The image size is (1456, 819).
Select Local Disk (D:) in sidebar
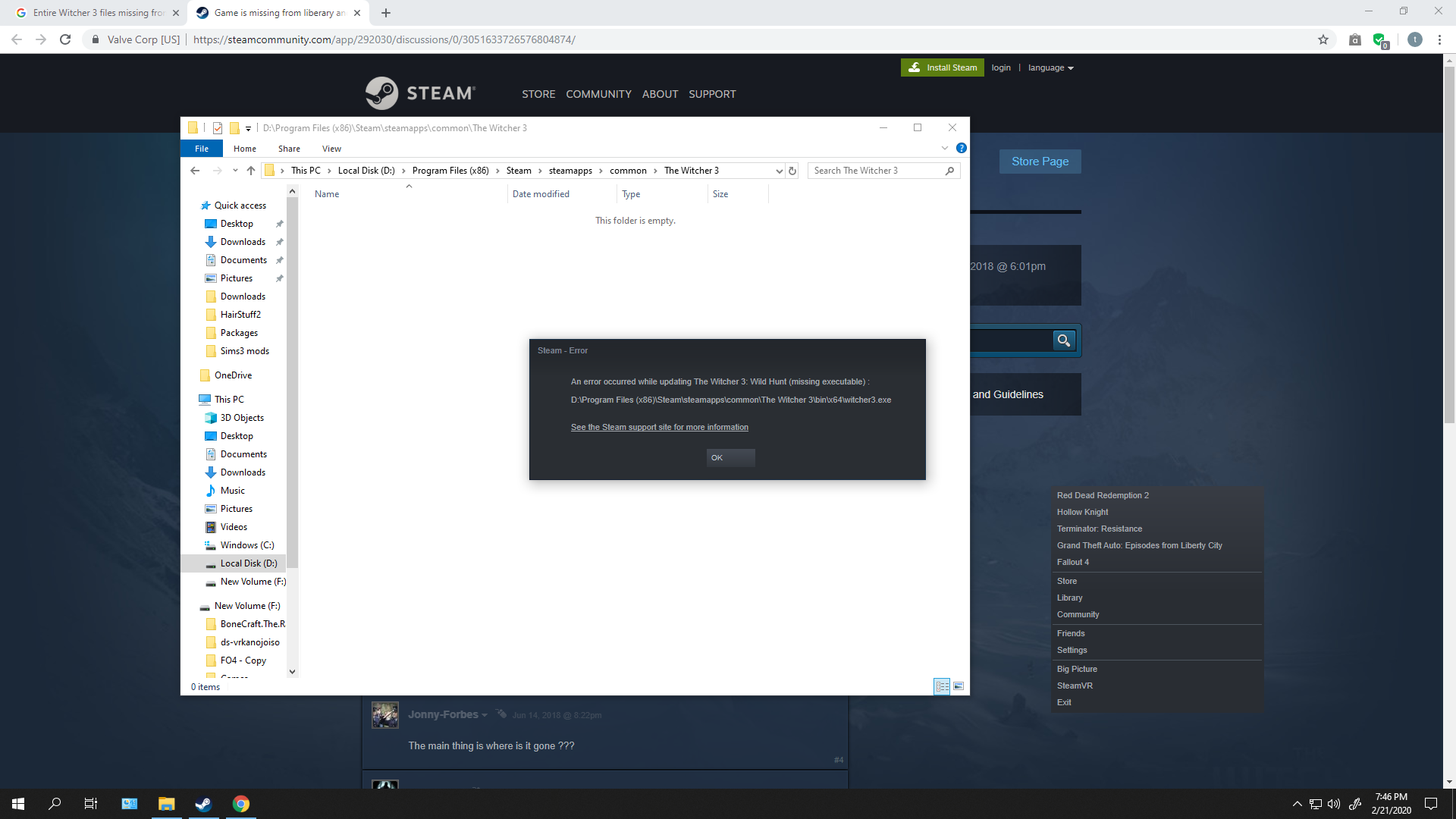249,563
